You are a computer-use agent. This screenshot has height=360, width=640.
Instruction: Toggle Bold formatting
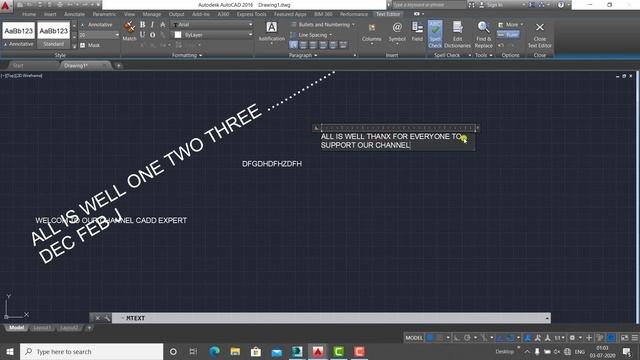pos(142,24)
